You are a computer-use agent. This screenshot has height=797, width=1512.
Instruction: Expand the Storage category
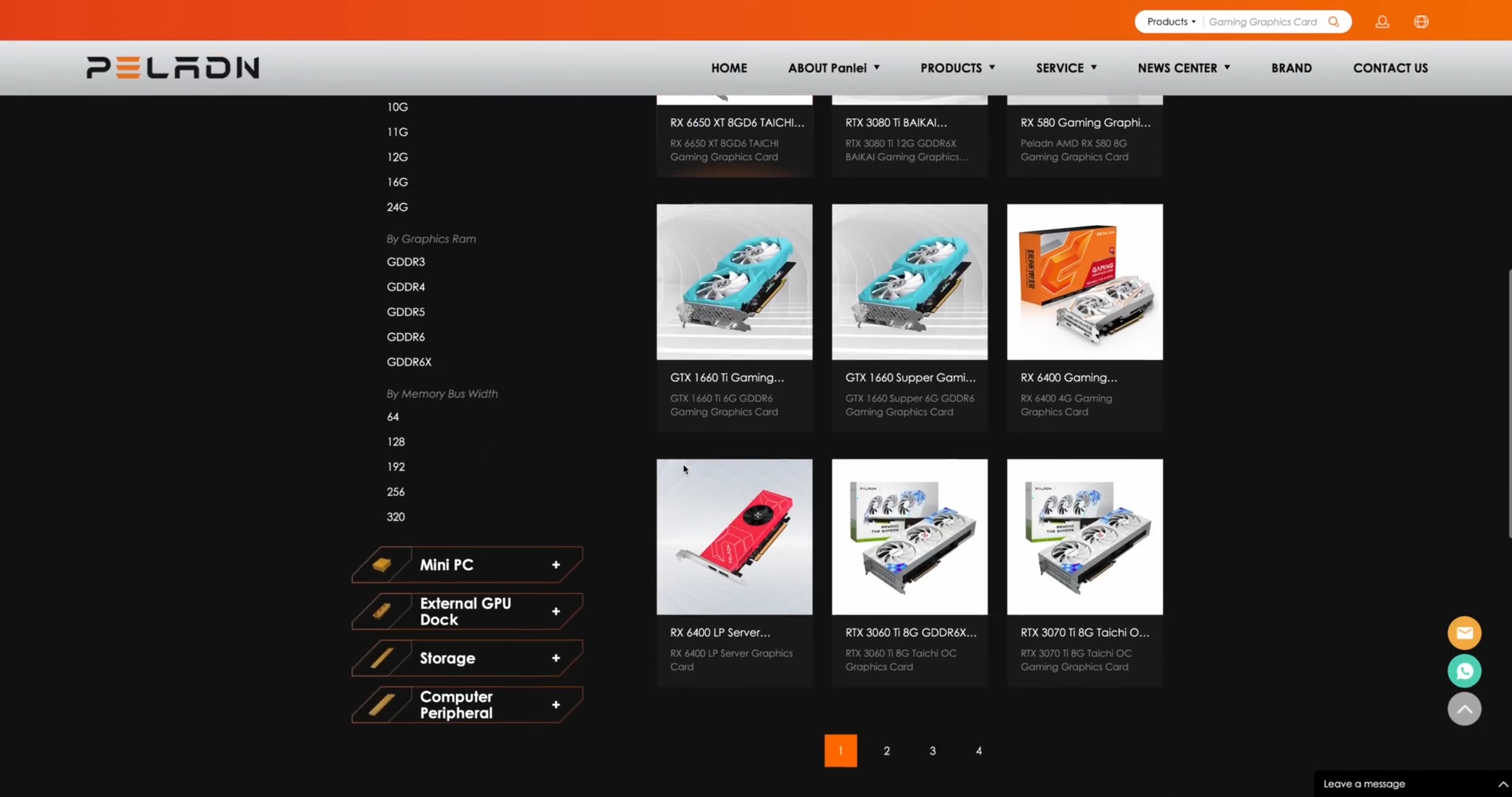555,658
